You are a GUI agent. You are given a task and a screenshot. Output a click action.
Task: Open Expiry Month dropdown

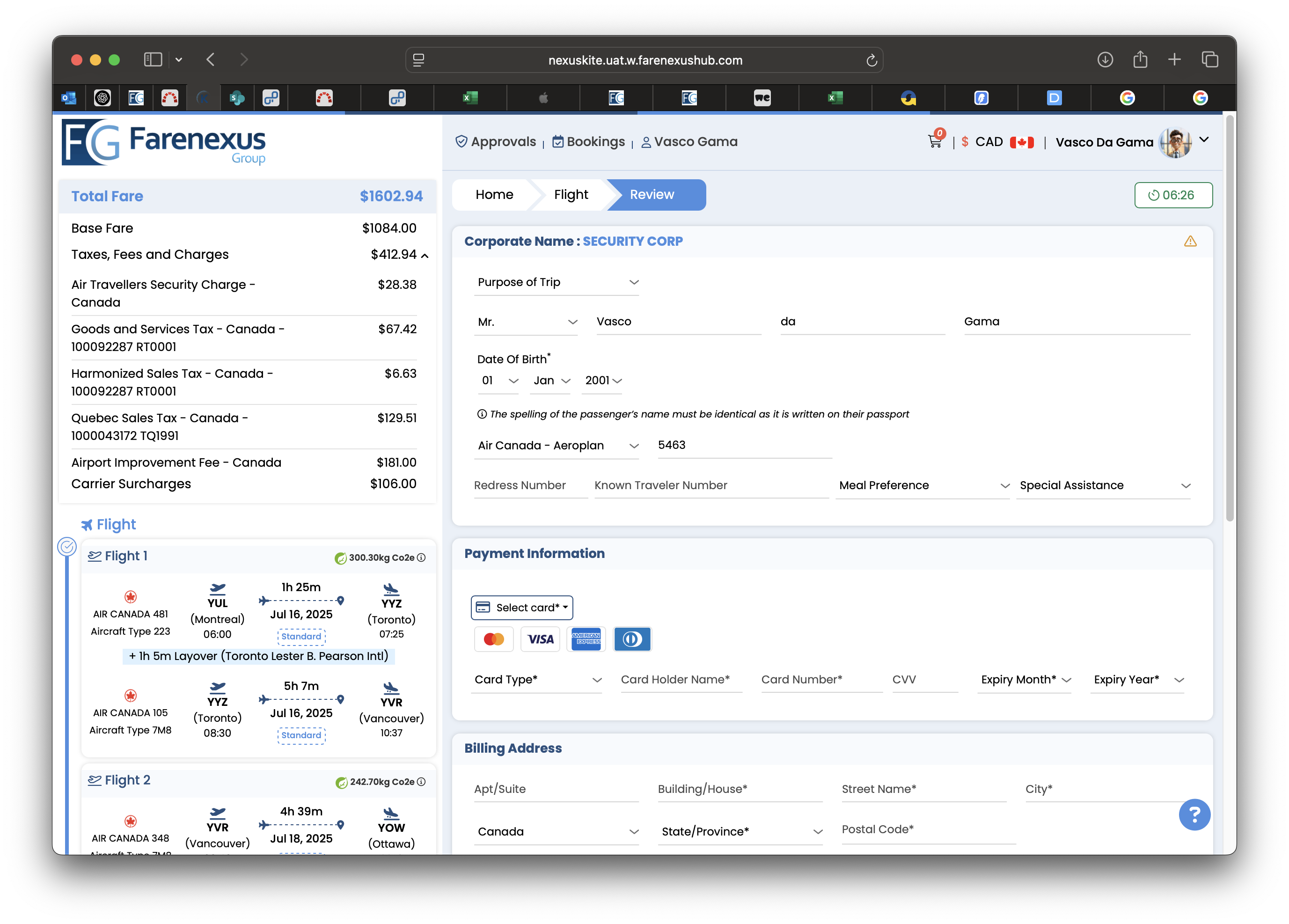pyautogui.click(x=1025, y=680)
